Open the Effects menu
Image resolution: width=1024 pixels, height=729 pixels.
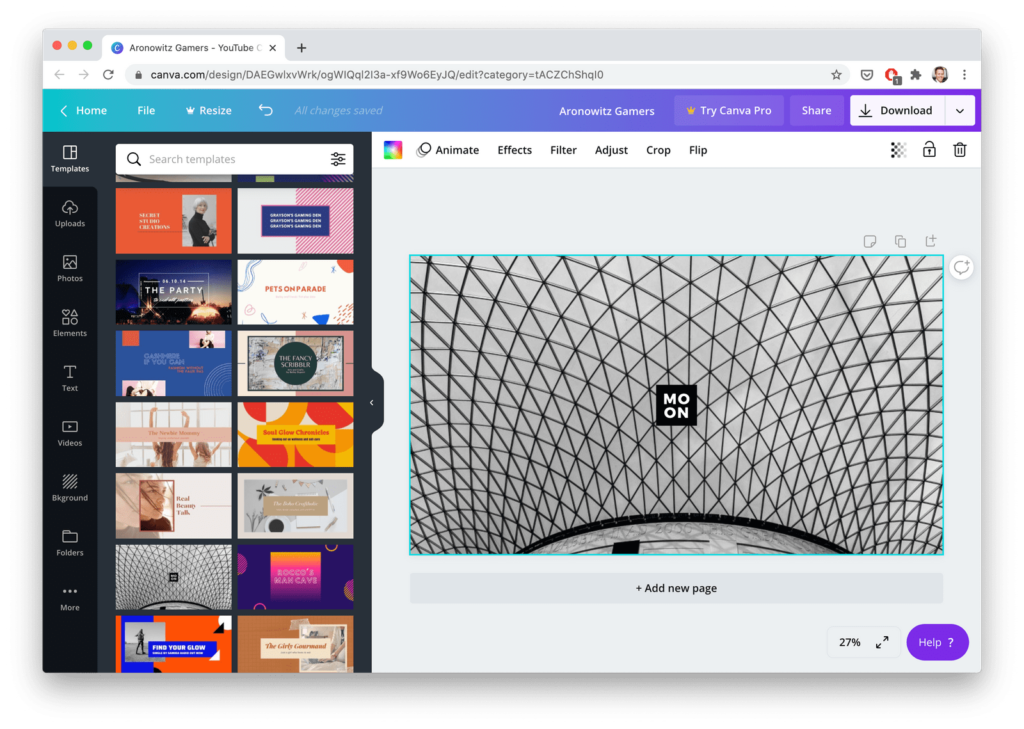click(515, 150)
